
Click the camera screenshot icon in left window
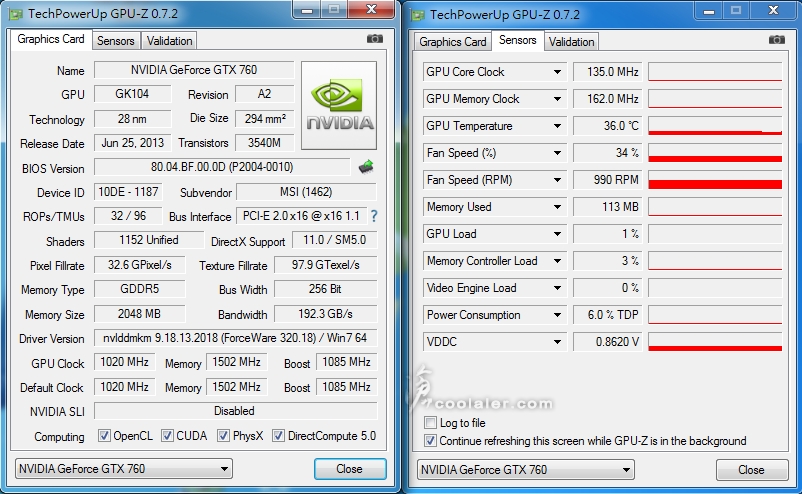pyautogui.click(x=374, y=39)
